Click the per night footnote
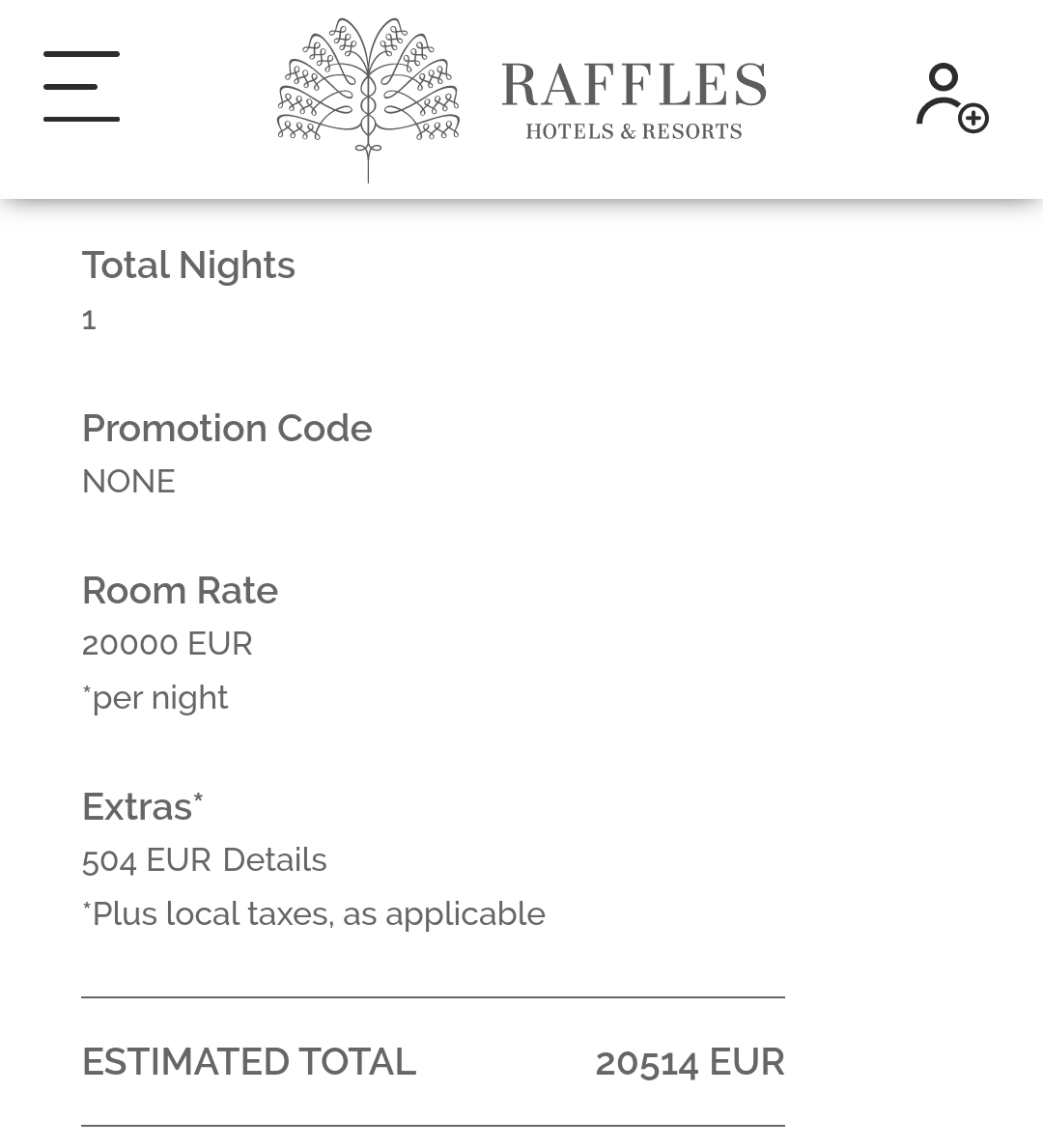 pyautogui.click(x=155, y=697)
